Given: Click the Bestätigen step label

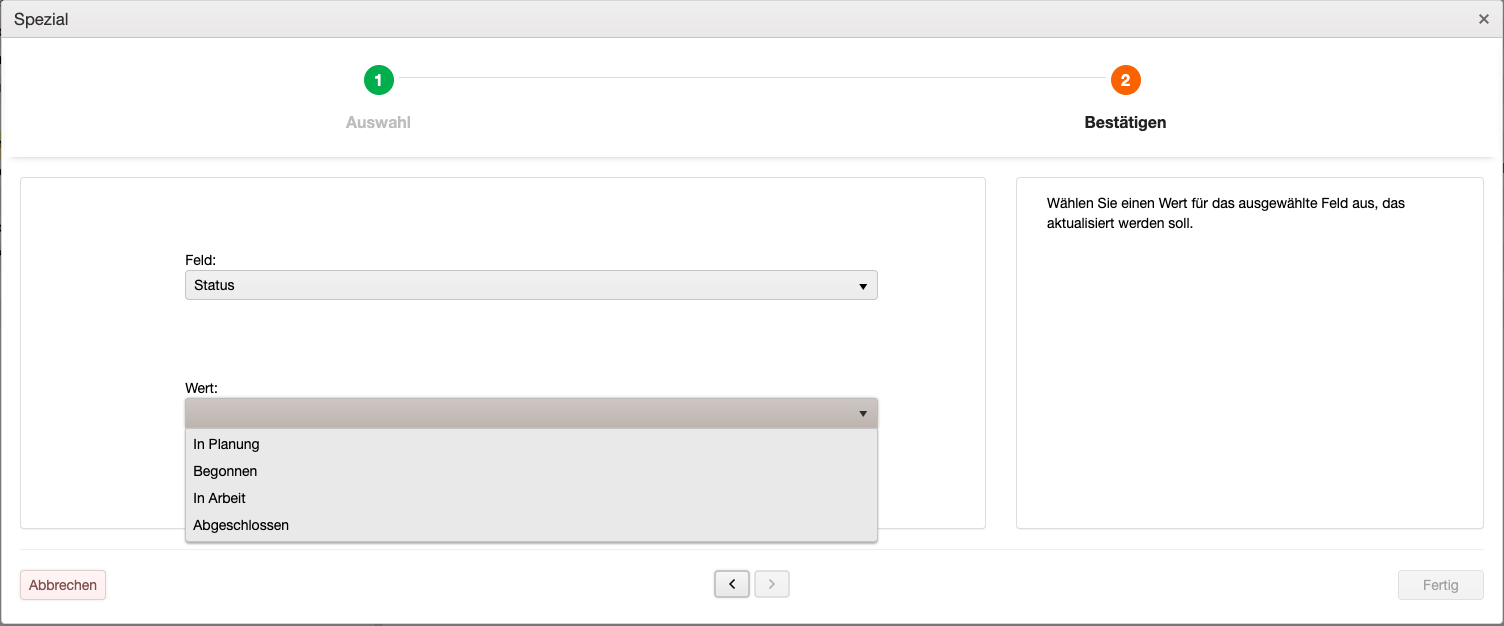Looking at the screenshot, I should coord(1125,122).
